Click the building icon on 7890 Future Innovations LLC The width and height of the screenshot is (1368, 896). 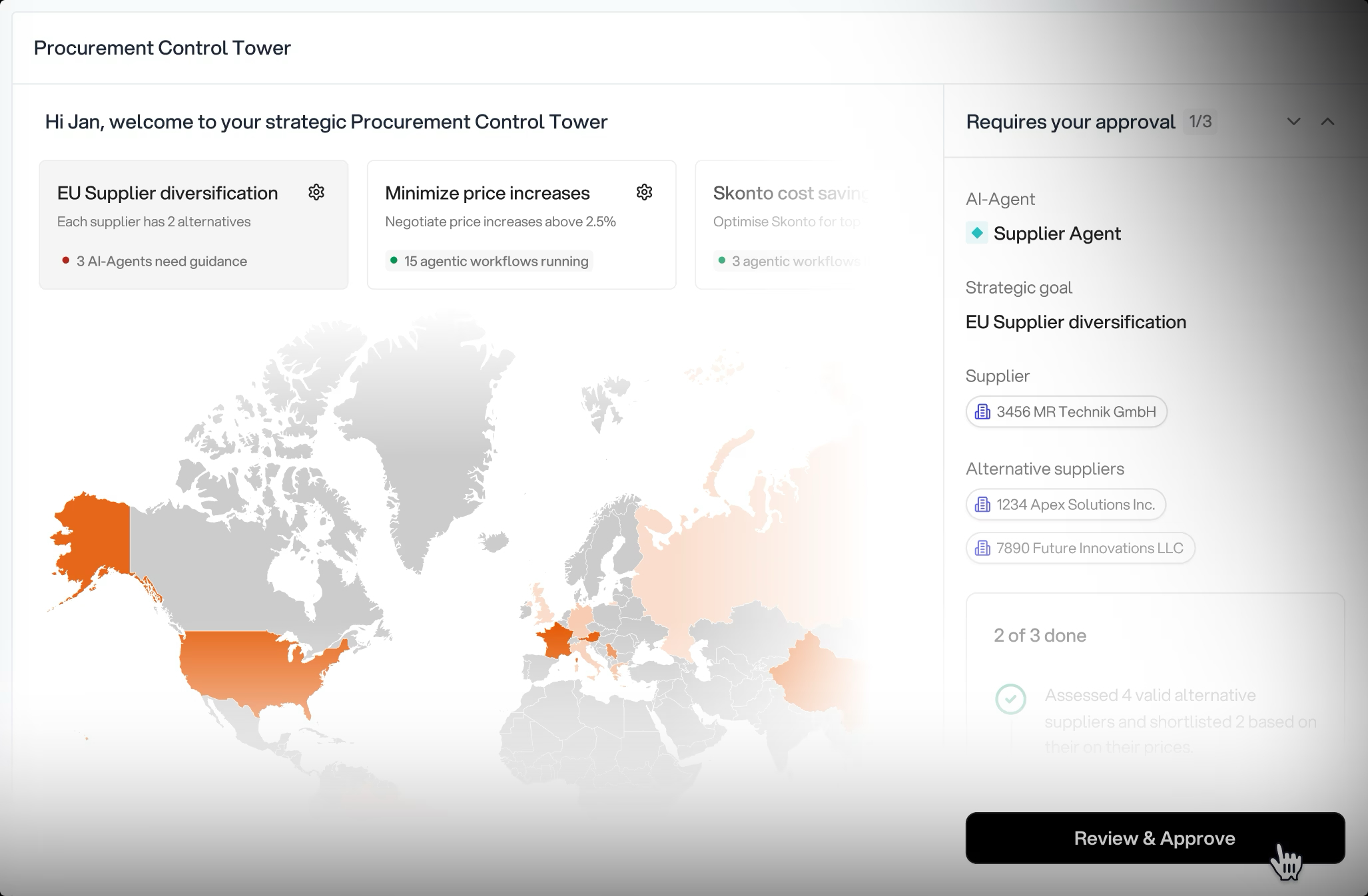pyautogui.click(x=981, y=548)
